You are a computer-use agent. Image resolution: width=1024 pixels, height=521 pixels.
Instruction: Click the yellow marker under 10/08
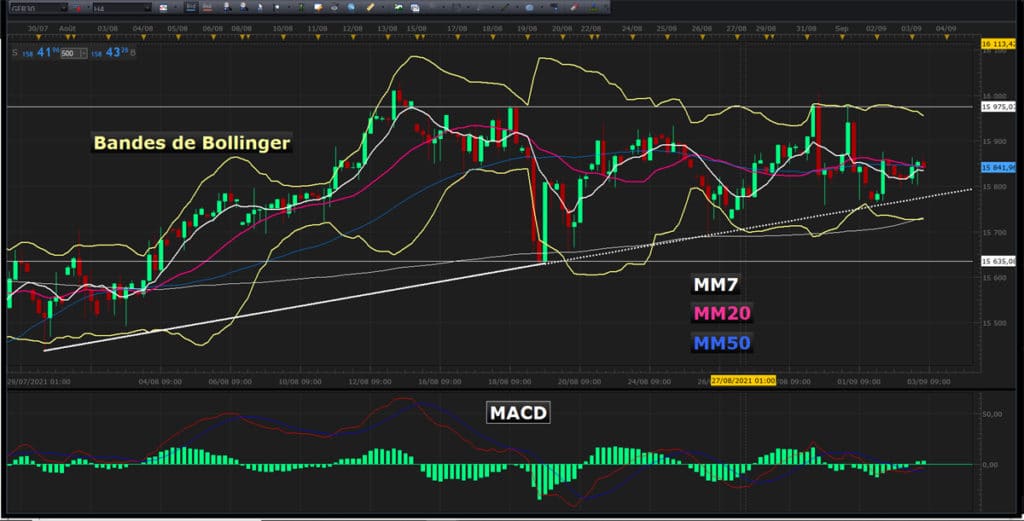click(x=283, y=37)
